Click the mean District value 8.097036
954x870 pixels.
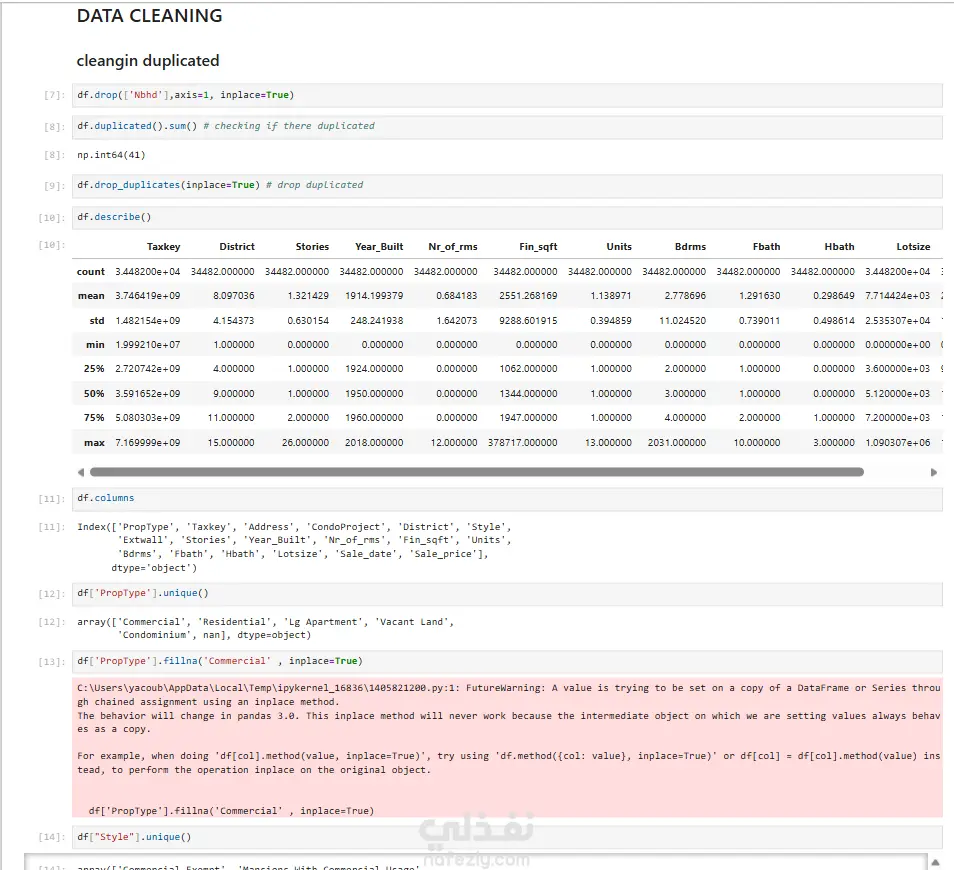(234, 296)
